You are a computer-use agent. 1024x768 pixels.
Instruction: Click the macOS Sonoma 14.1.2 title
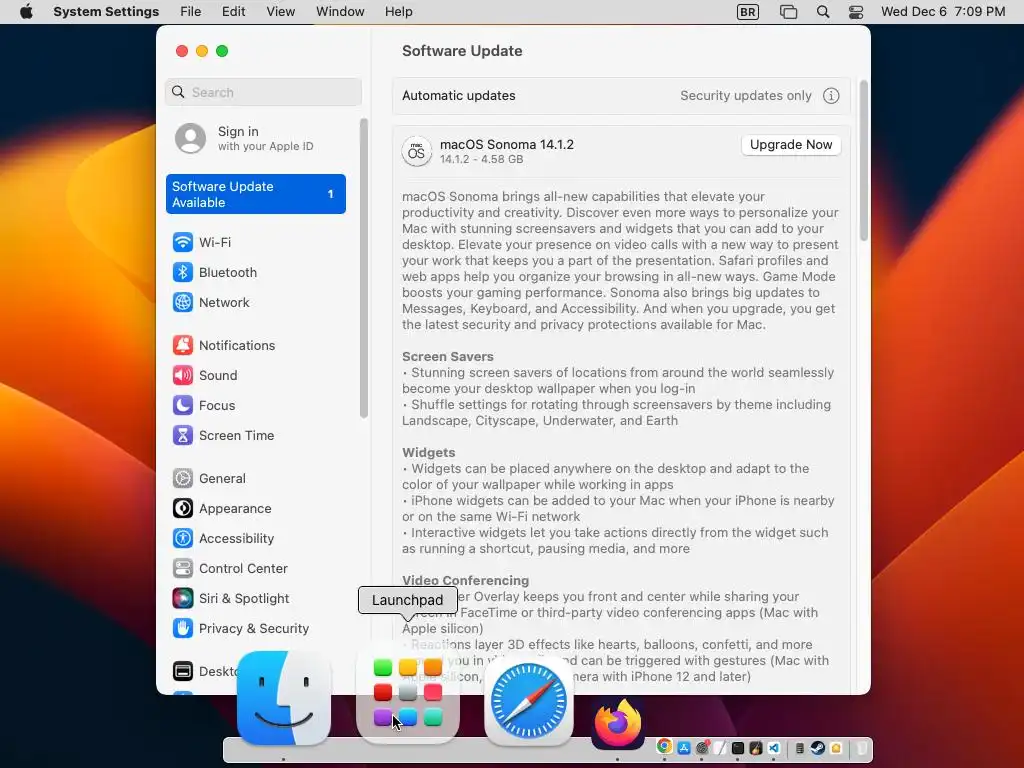(x=507, y=144)
